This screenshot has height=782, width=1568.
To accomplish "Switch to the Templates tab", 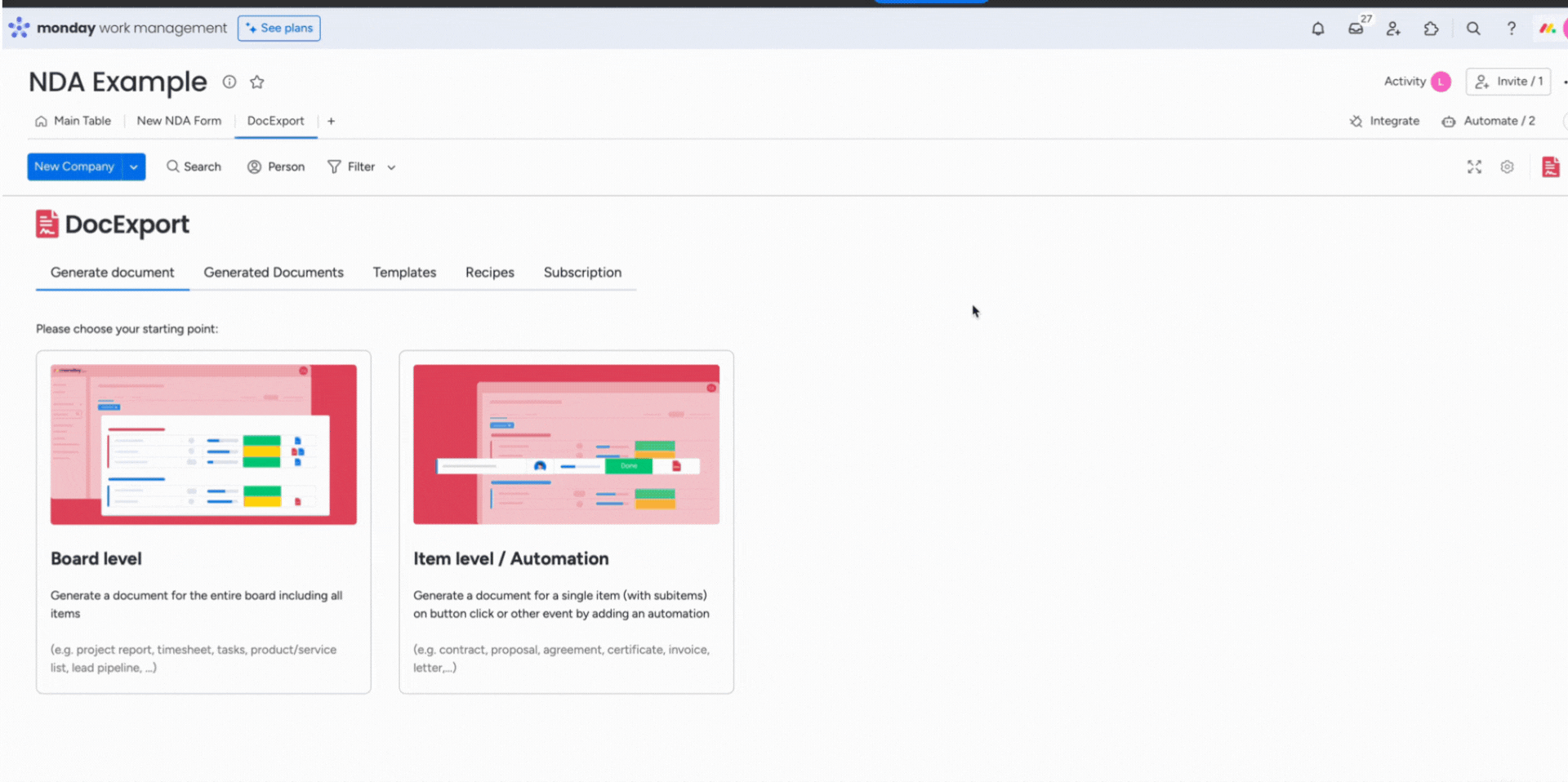I will coord(404,273).
